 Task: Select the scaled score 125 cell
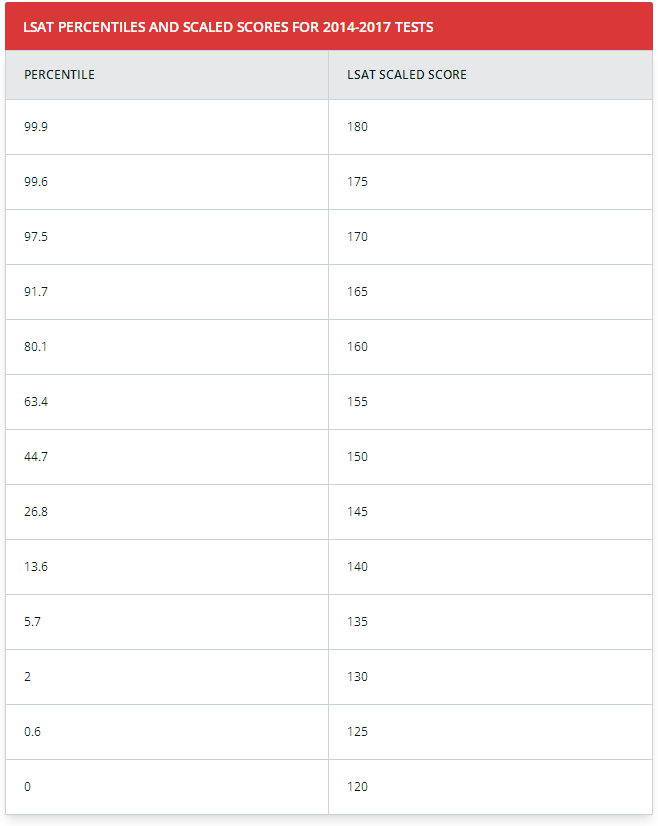[x=490, y=732]
